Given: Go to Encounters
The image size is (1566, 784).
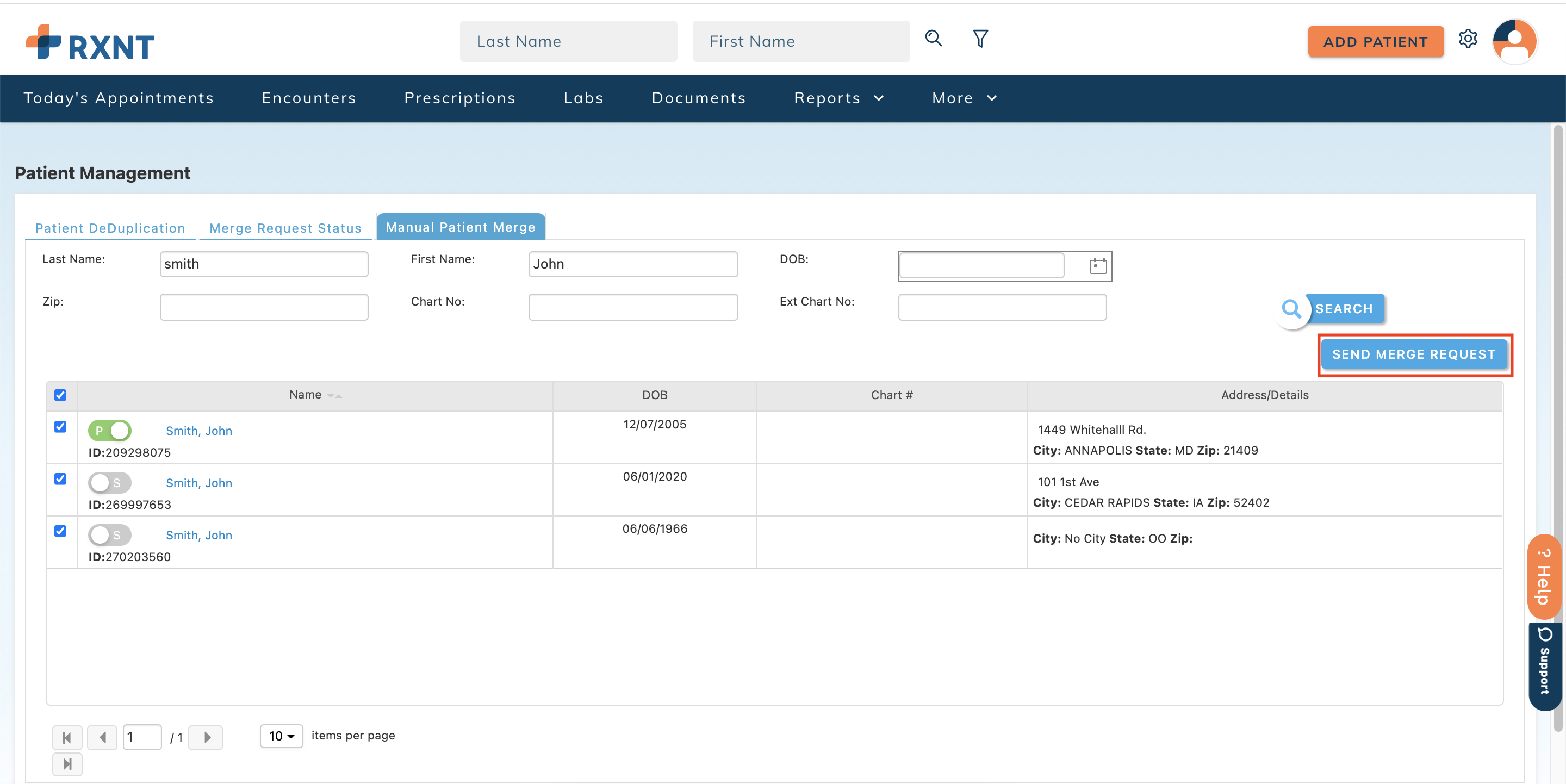Looking at the screenshot, I should pos(309,98).
